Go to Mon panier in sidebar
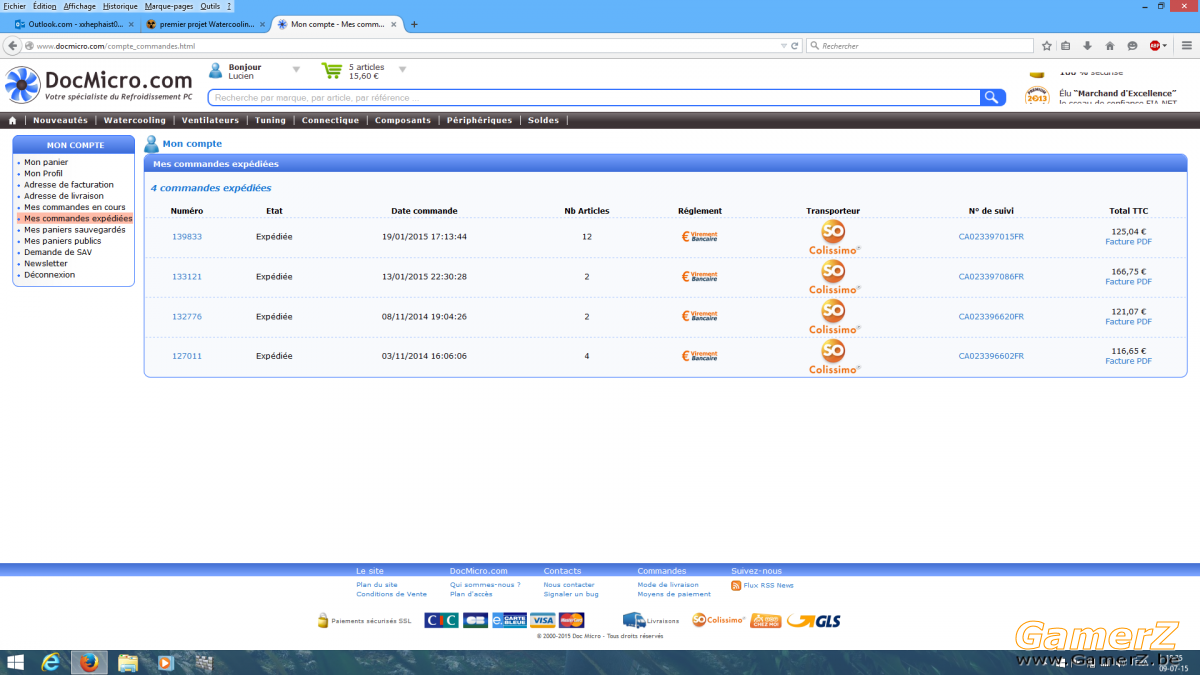This screenshot has height=675, width=1200. click(x=46, y=162)
